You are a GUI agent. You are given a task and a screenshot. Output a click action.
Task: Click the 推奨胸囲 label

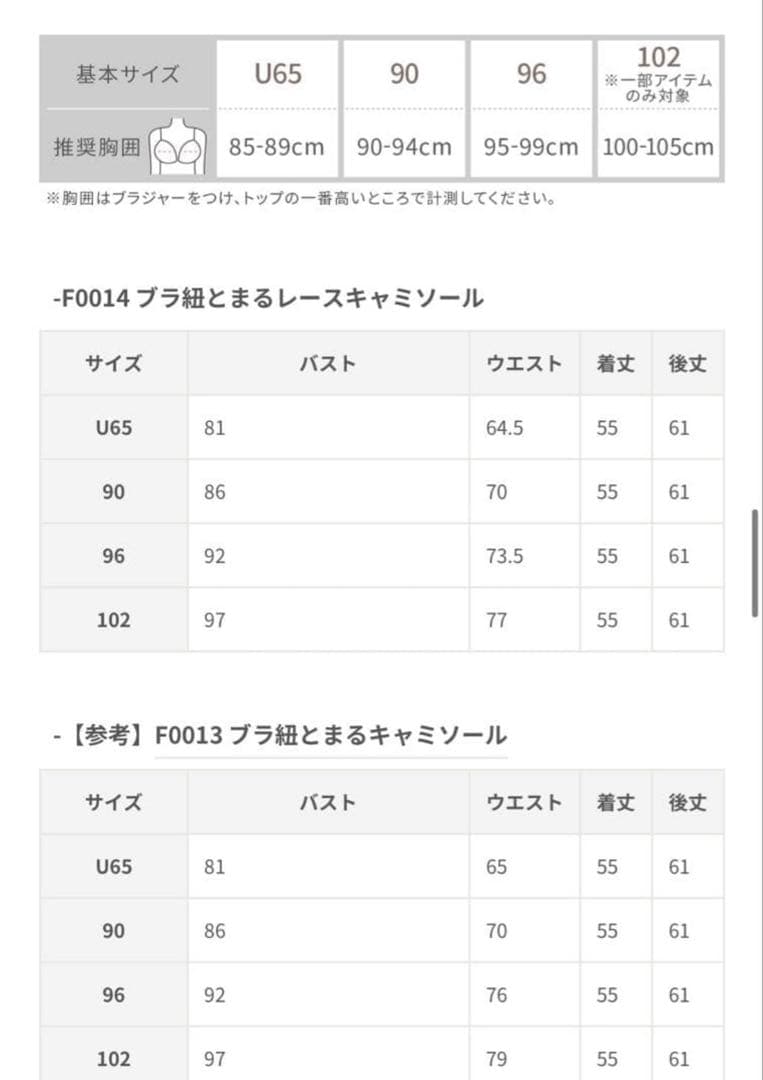pyautogui.click(x=97, y=147)
